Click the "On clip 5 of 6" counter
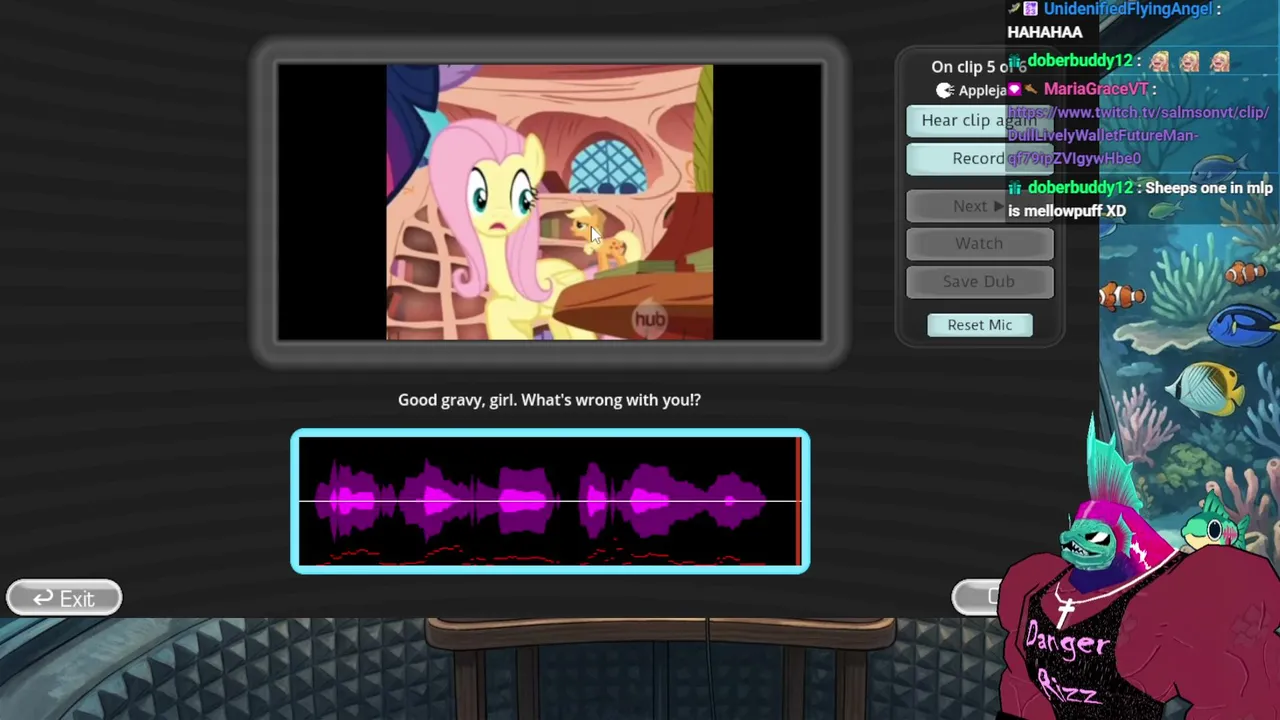Screen dimensions: 1280x720 coord(978,67)
